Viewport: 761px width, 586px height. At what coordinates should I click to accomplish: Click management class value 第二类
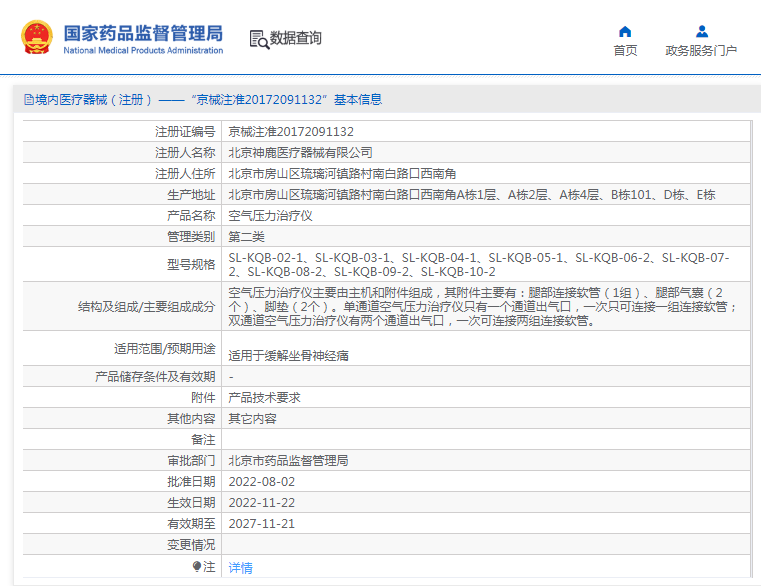click(x=247, y=236)
